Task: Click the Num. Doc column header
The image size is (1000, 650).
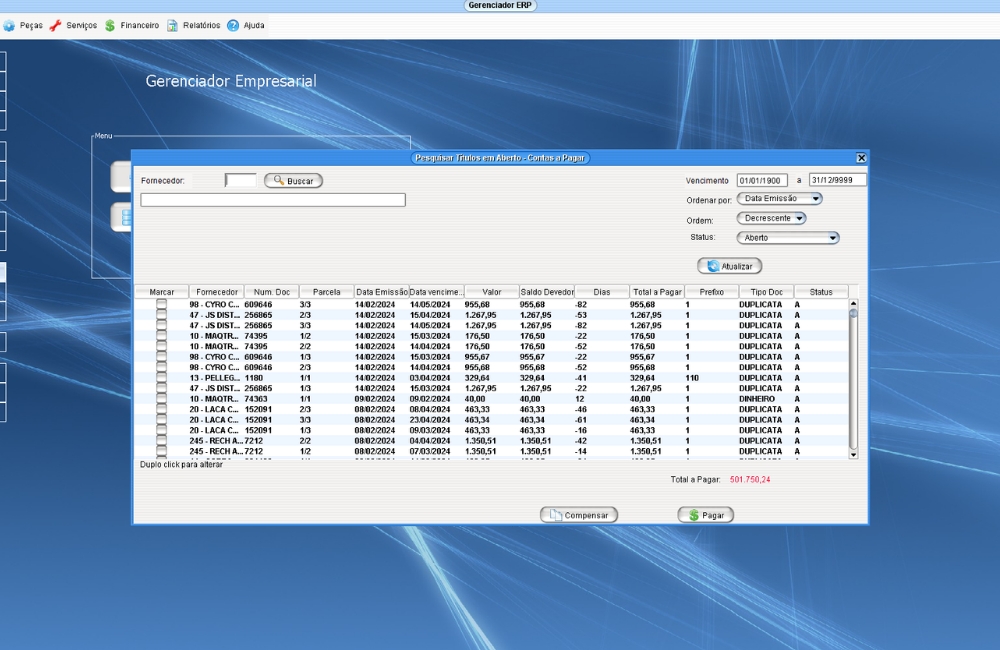Action: [x=272, y=292]
